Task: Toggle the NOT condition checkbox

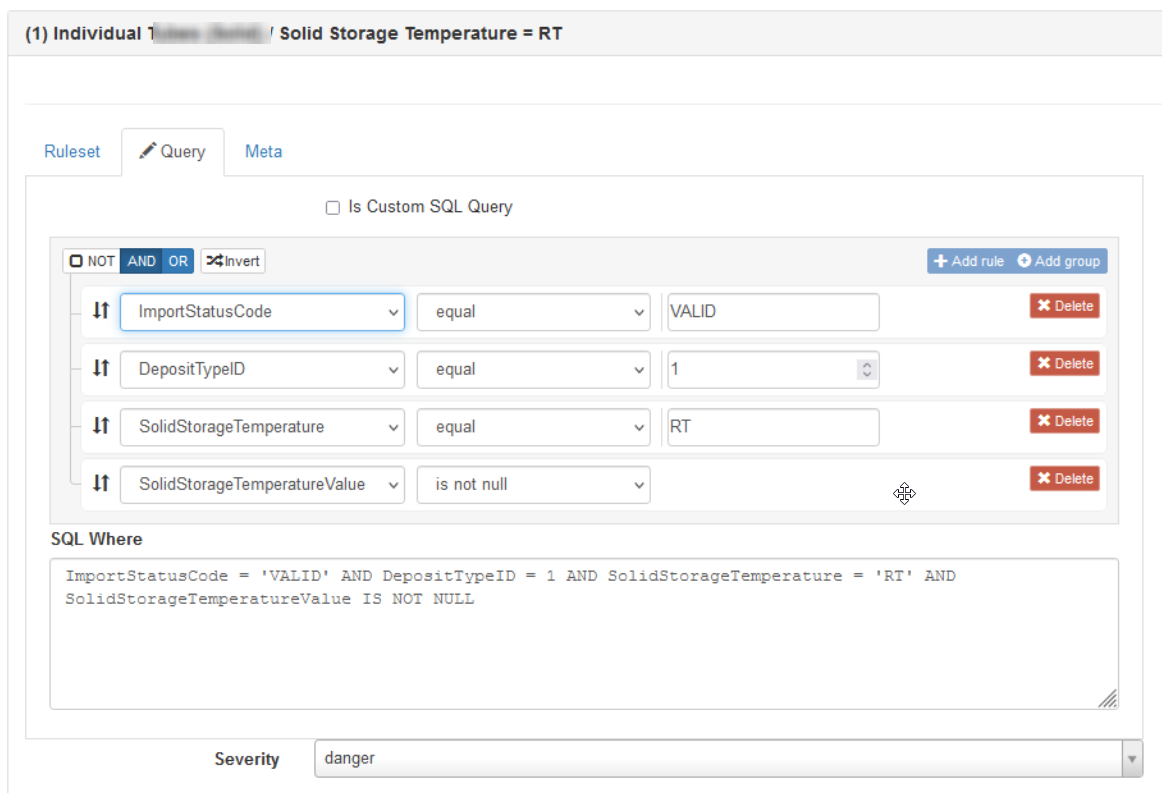Action: pyautogui.click(x=92, y=261)
